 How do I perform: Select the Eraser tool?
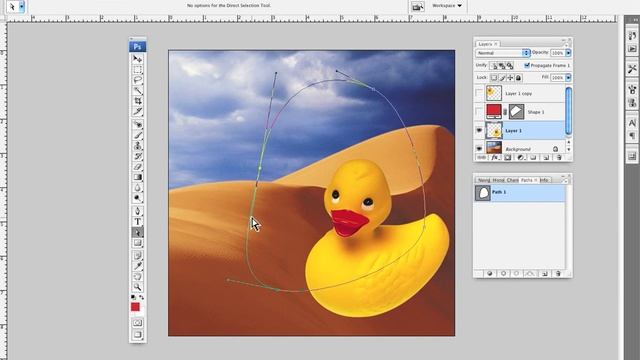(138, 167)
